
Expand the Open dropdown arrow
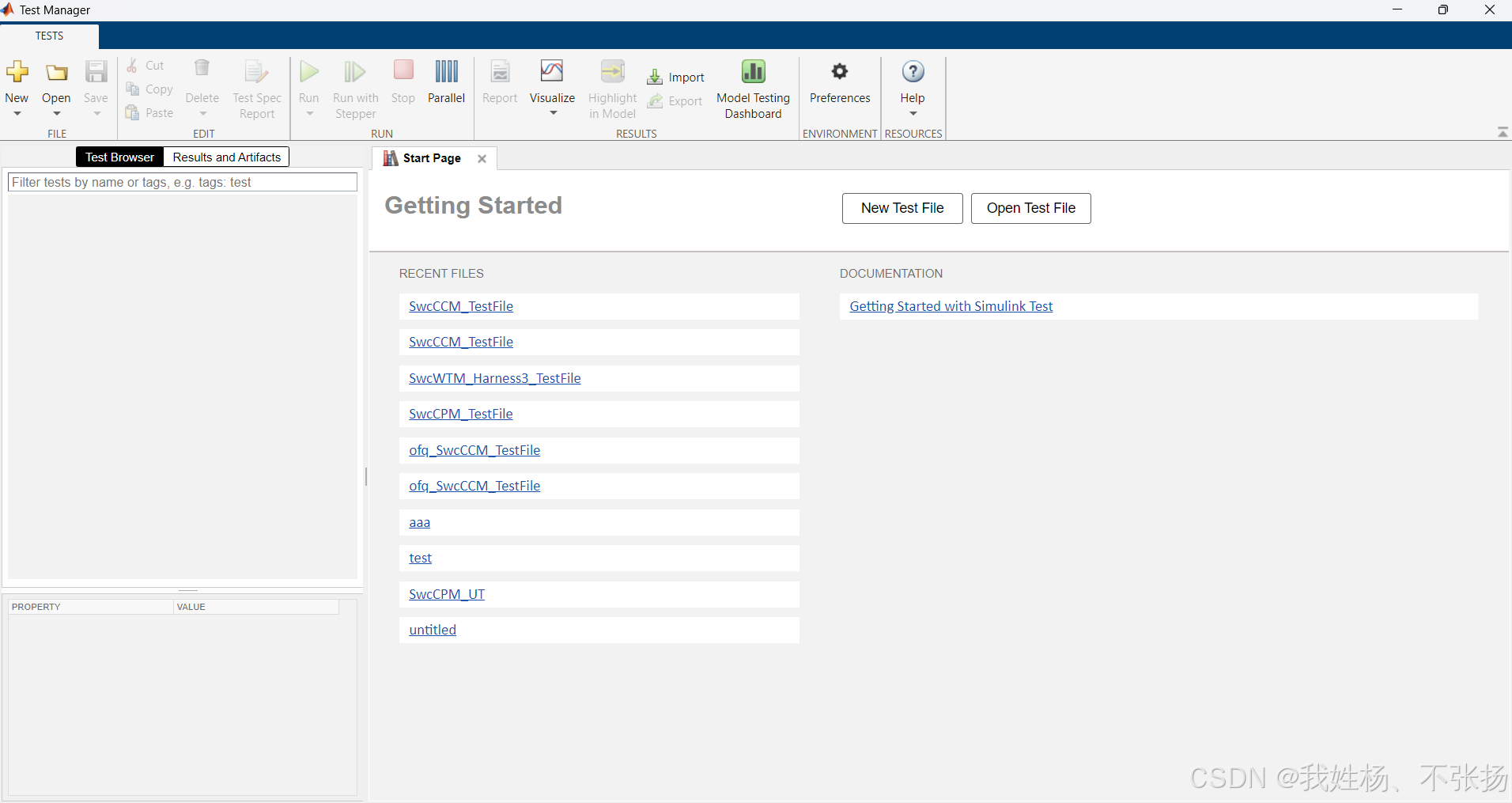point(56,114)
